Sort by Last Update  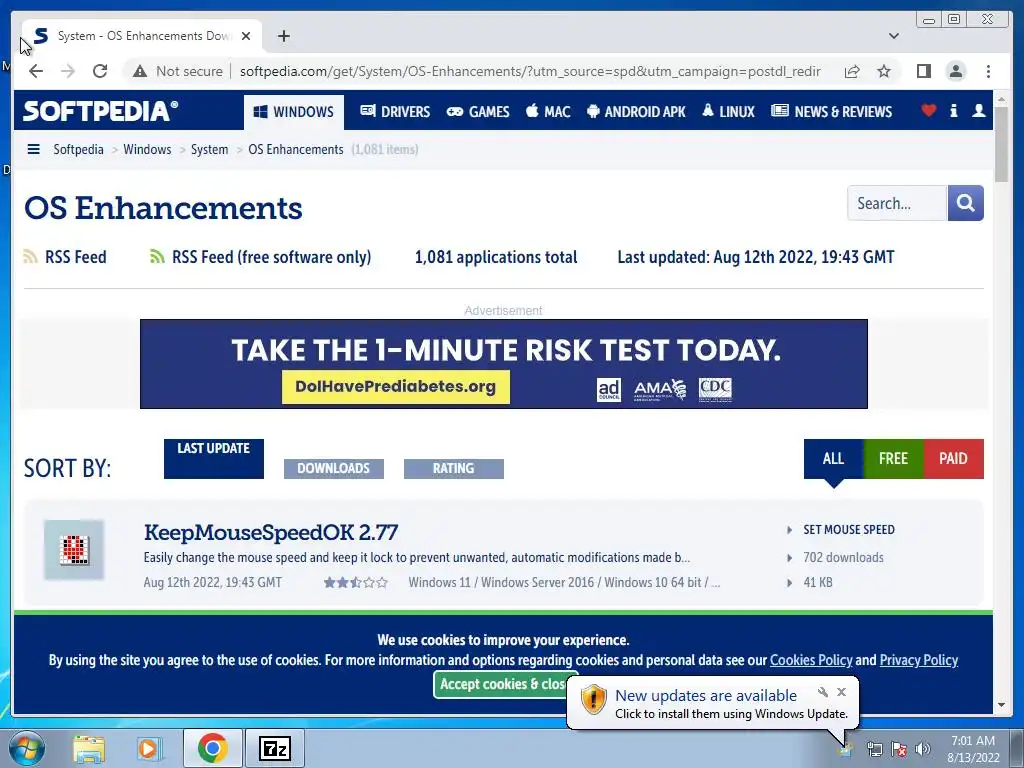point(214,458)
